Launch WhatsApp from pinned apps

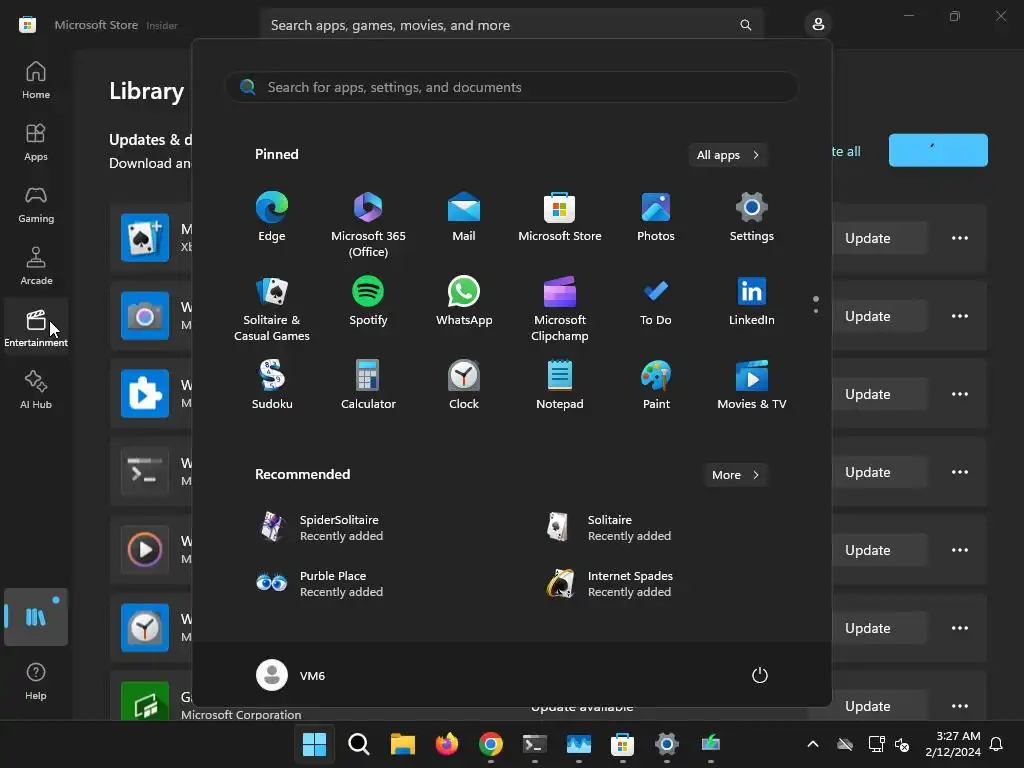tap(464, 302)
